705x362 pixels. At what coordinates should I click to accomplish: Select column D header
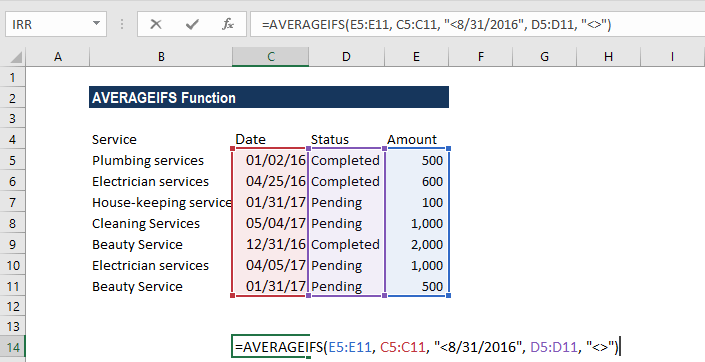(x=346, y=57)
